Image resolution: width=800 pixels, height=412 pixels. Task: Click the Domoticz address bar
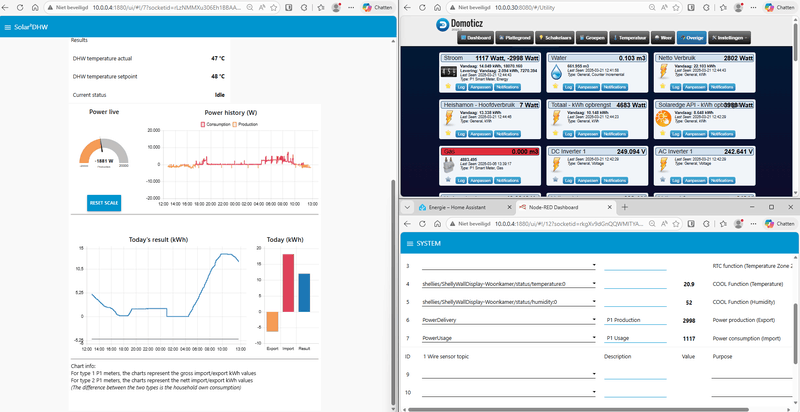click(551, 8)
